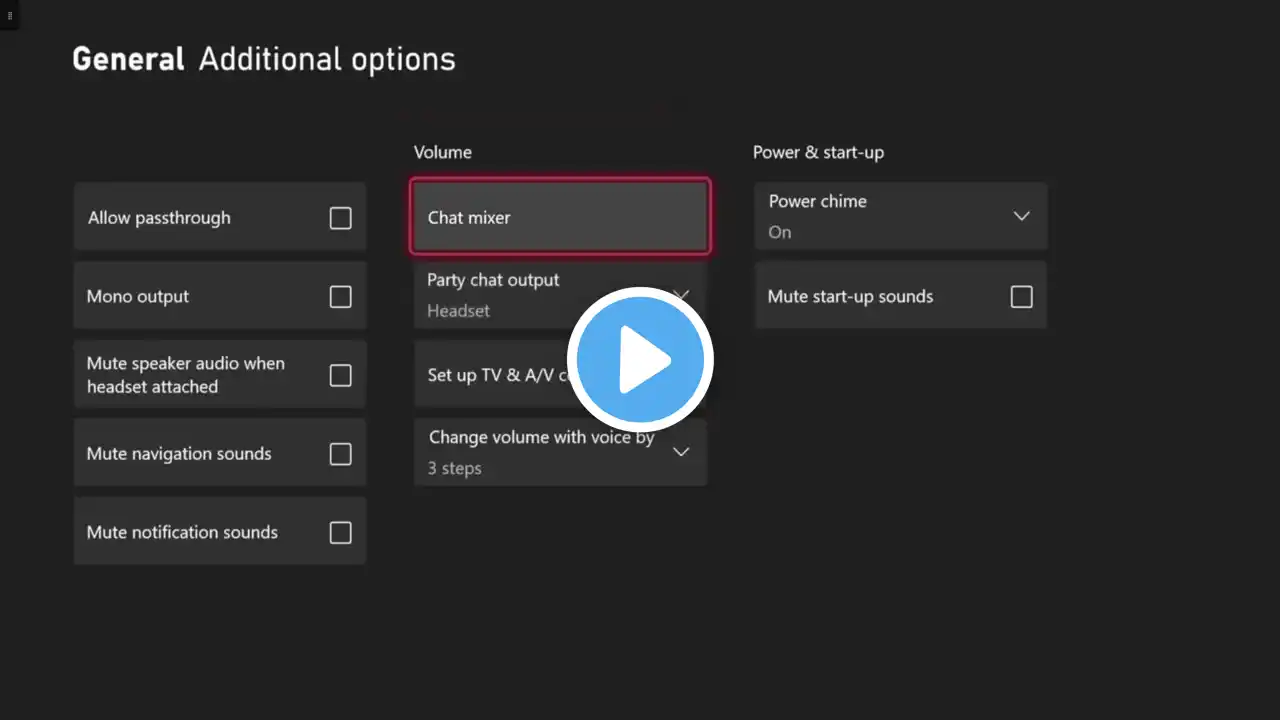Click the "On" value under Power chime

click(x=780, y=232)
